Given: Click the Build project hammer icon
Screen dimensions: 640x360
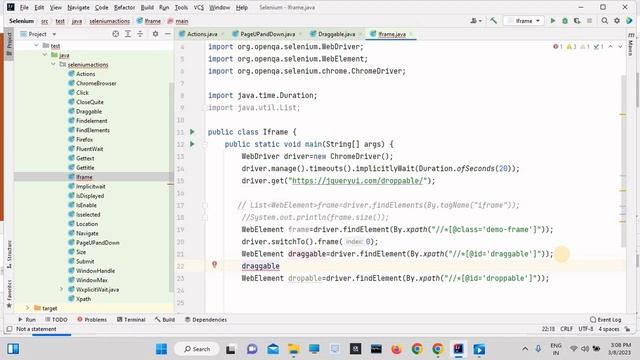Looking at the screenshot, I should [493, 20].
